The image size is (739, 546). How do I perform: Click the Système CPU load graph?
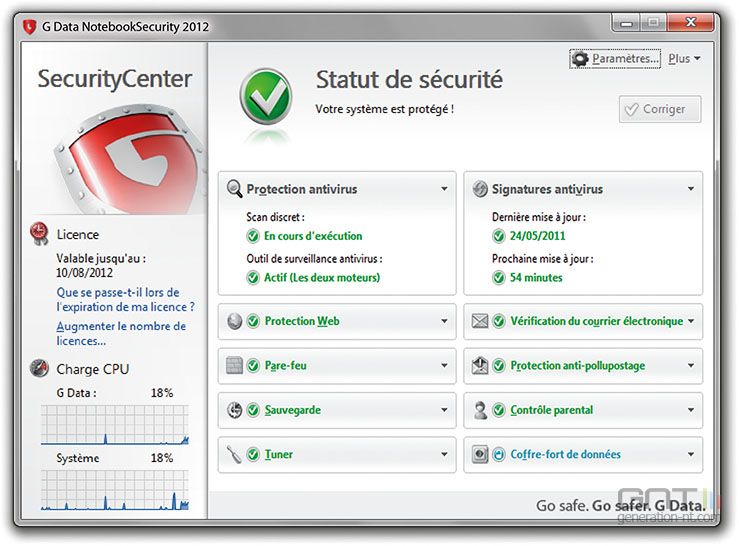pos(115,490)
